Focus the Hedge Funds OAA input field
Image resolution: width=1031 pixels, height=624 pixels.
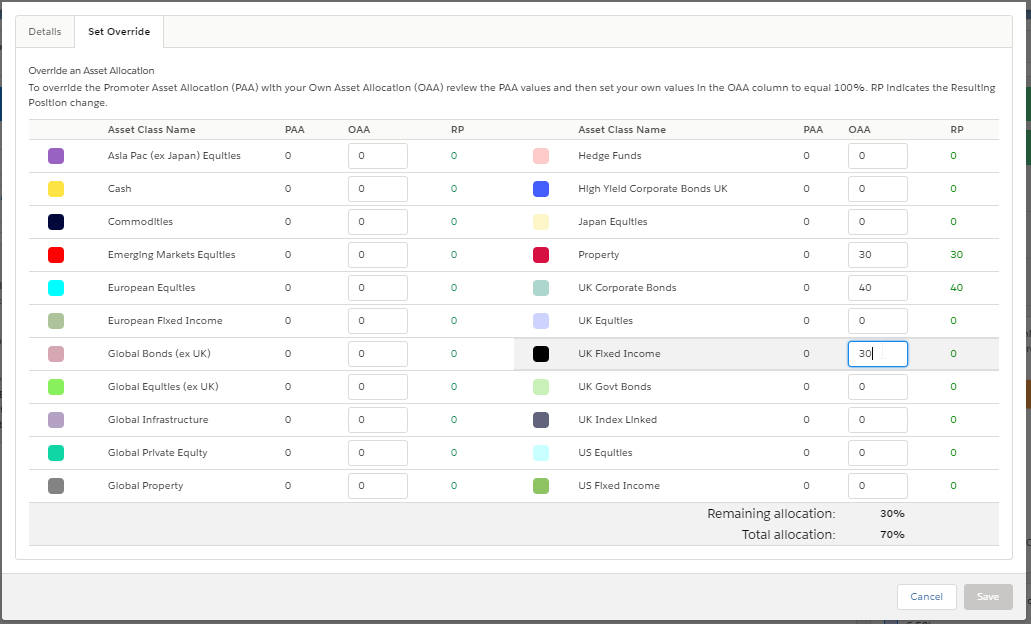point(878,156)
